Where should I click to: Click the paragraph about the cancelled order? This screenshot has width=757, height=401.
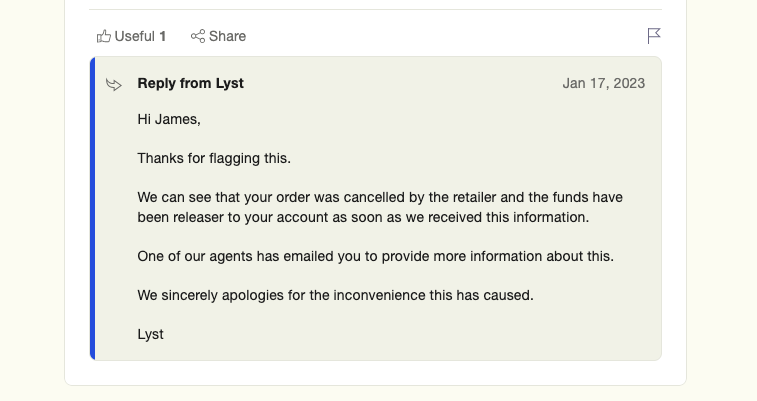point(380,207)
